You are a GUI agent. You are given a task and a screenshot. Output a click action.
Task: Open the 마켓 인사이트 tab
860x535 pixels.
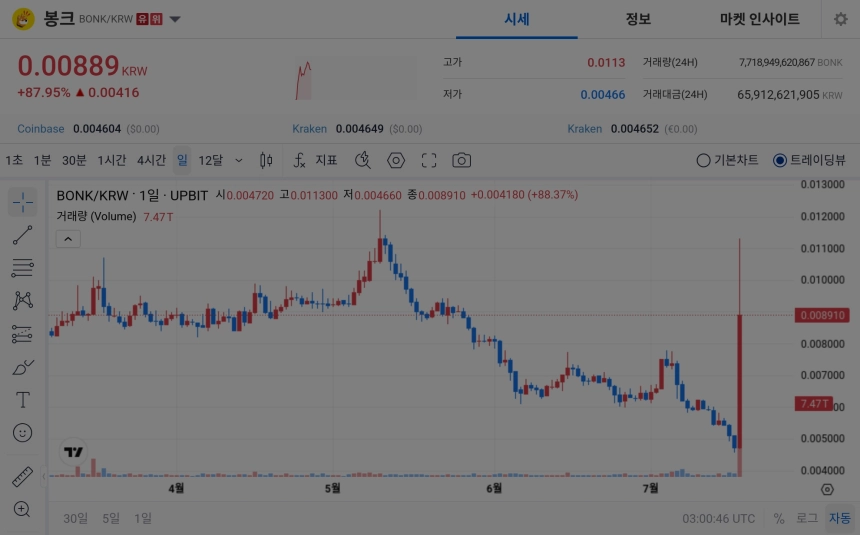pos(760,19)
